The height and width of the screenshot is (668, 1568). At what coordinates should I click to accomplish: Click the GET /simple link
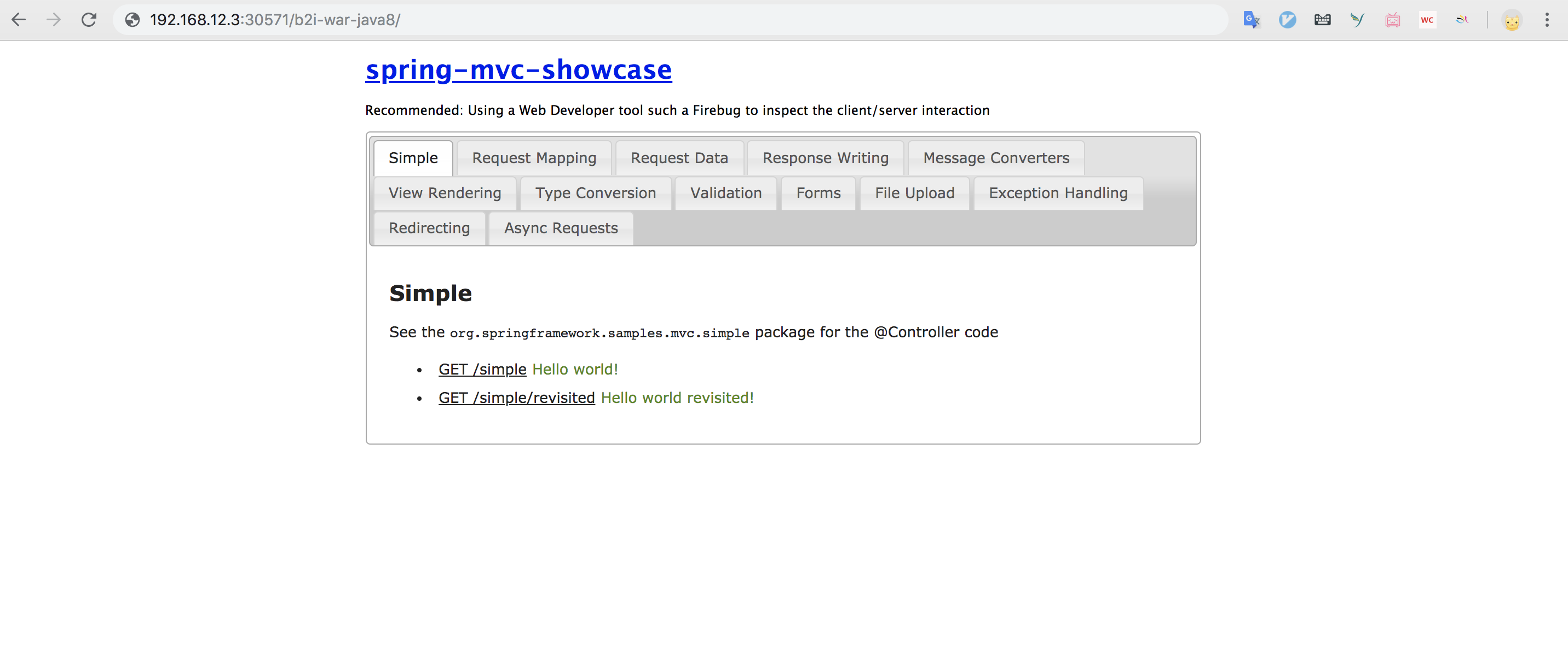(x=482, y=370)
